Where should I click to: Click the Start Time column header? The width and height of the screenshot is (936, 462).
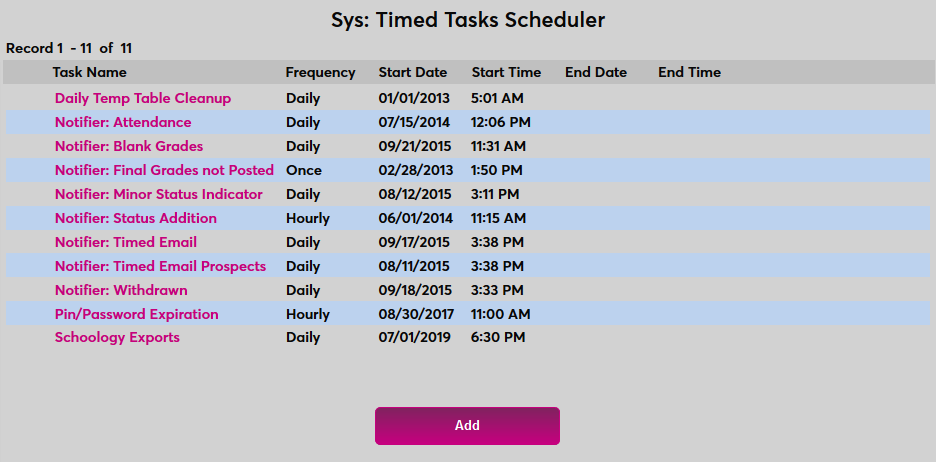[506, 72]
